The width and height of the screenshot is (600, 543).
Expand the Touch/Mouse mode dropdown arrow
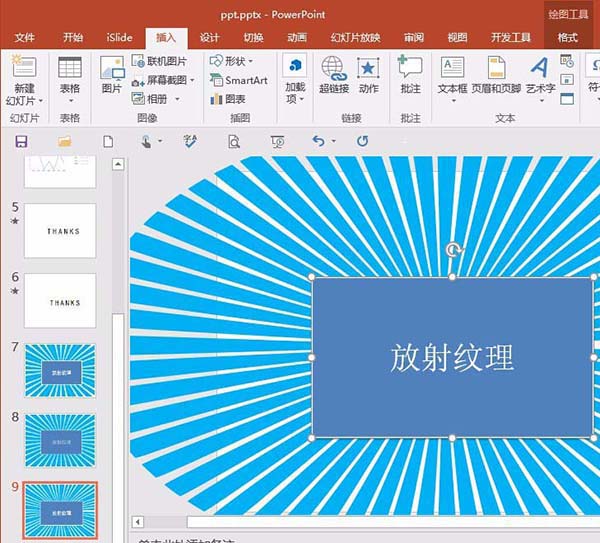pyautogui.click(x=160, y=141)
